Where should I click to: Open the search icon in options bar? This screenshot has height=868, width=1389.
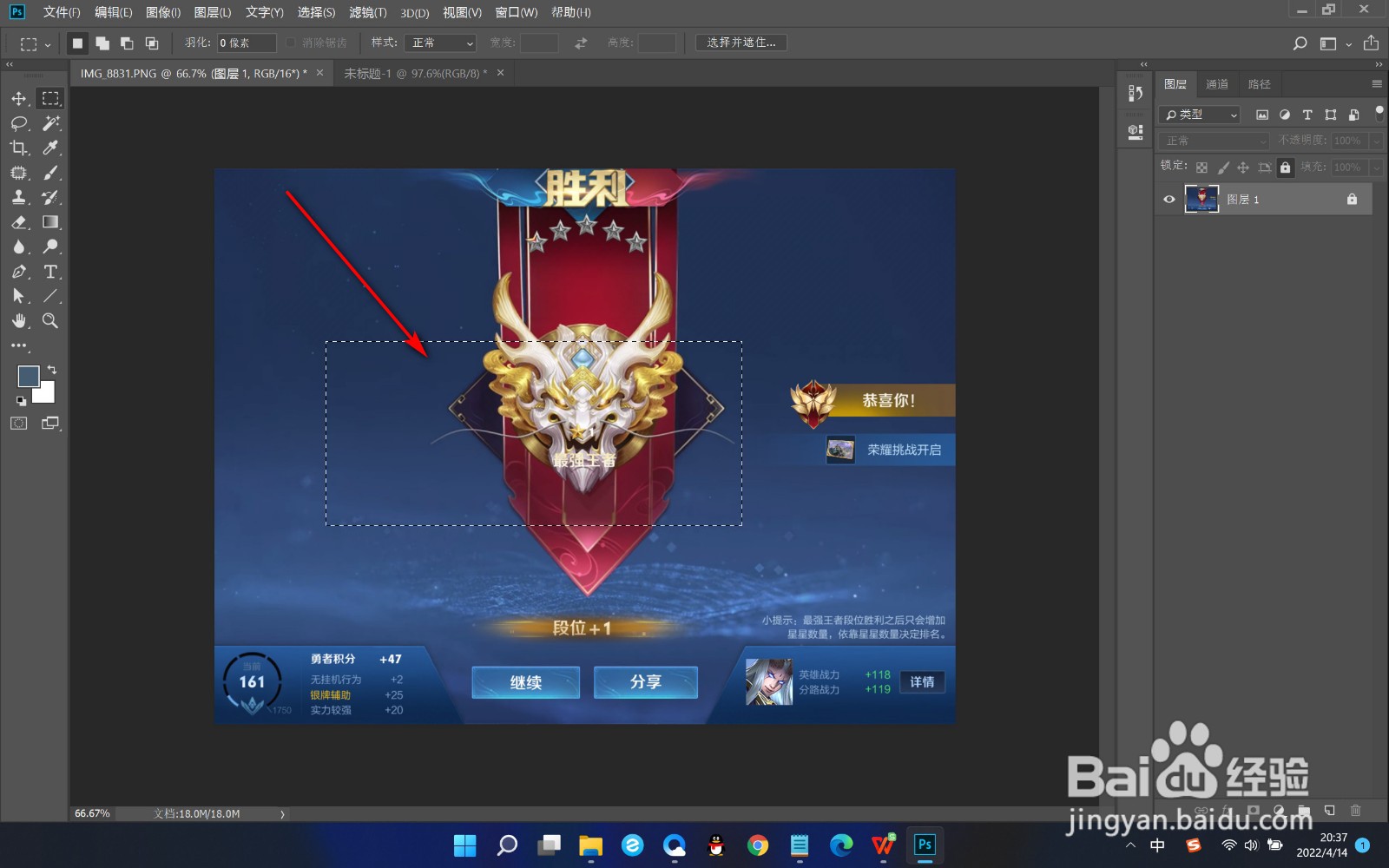[1300, 43]
